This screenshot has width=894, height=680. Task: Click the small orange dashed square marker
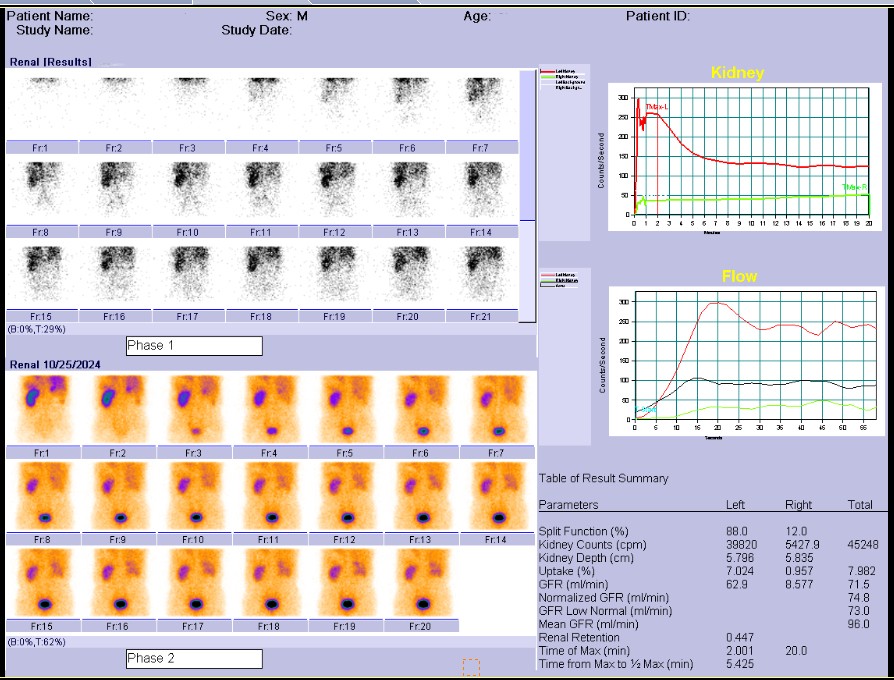click(x=471, y=666)
